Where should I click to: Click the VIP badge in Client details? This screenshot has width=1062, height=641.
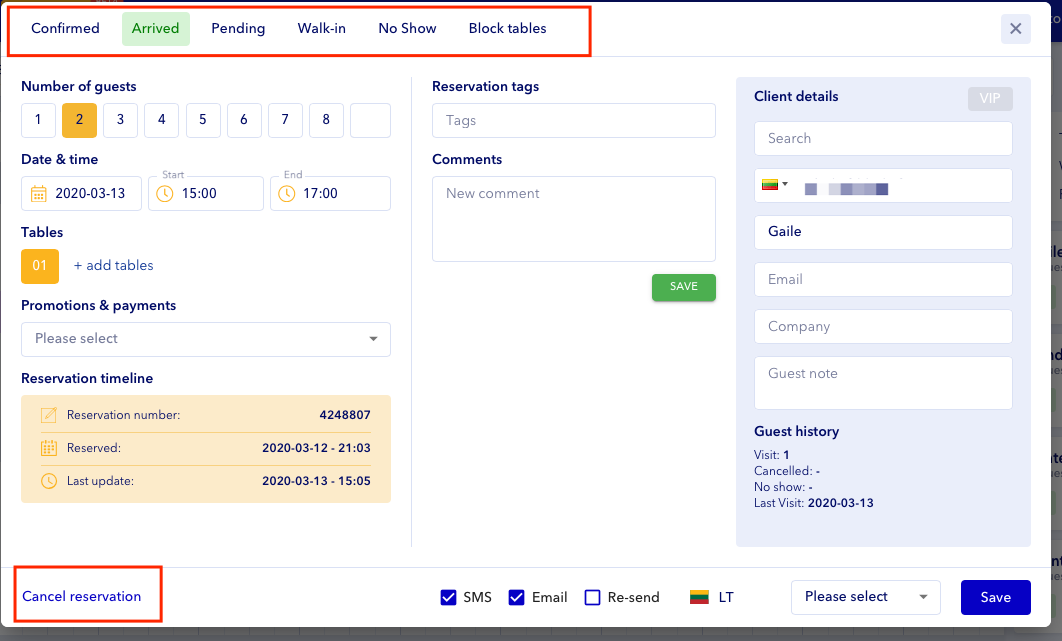point(989,99)
